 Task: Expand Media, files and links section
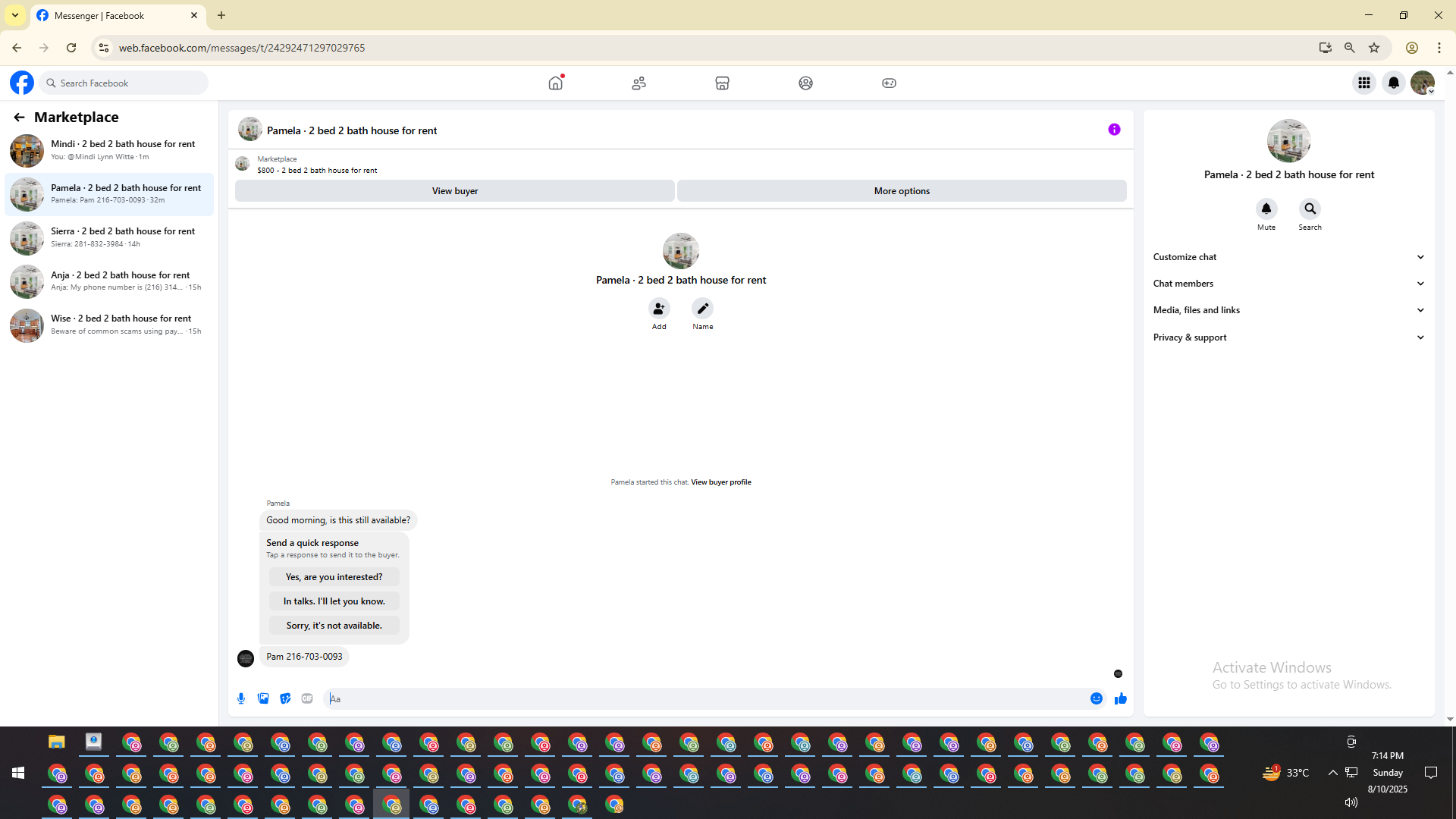click(1288, 310)
